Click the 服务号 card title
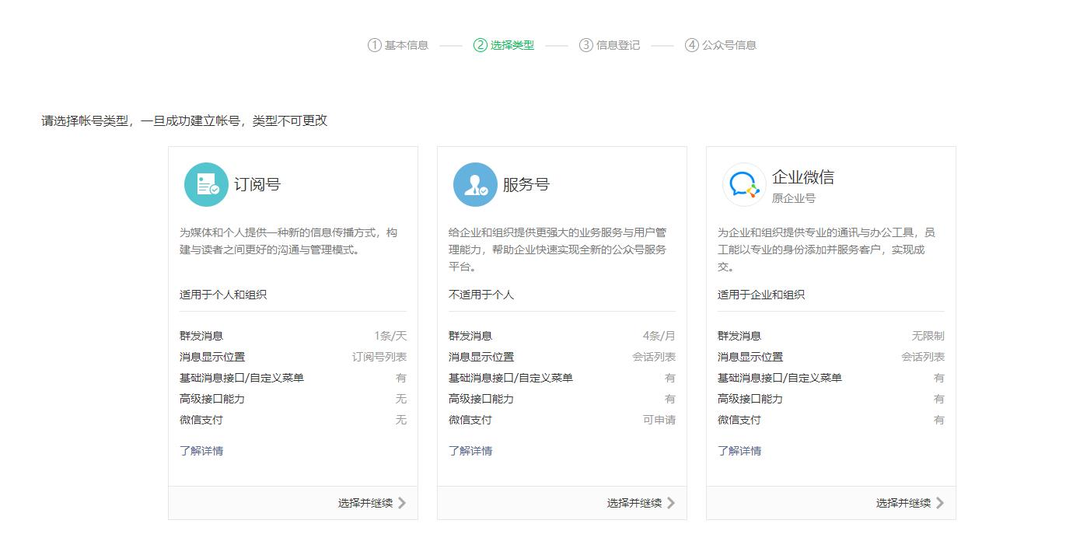The height and width of the screenshot is (555, 1080). [526, 185]
